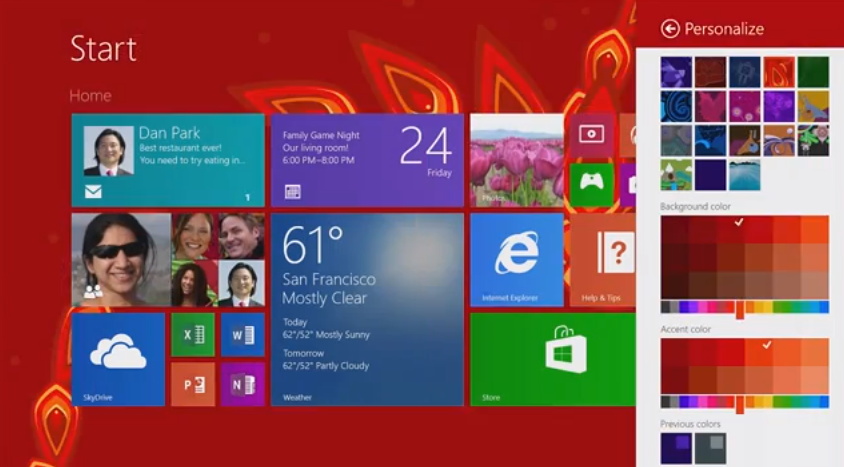Select the orange and purple swirl background
The image size is (844, 467).
click(x=779, y=140)
